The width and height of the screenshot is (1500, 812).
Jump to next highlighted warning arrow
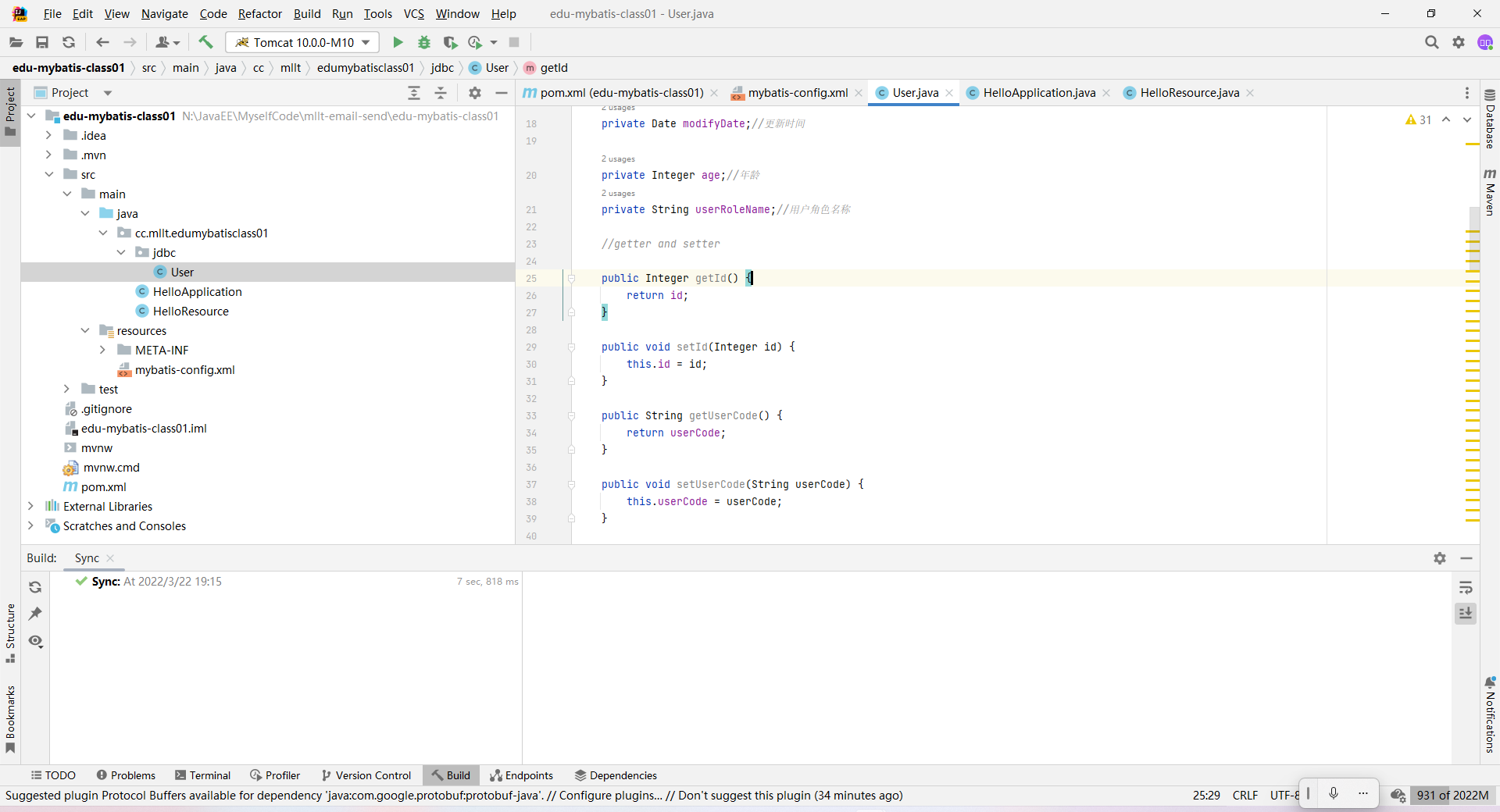pos(1467,119)
